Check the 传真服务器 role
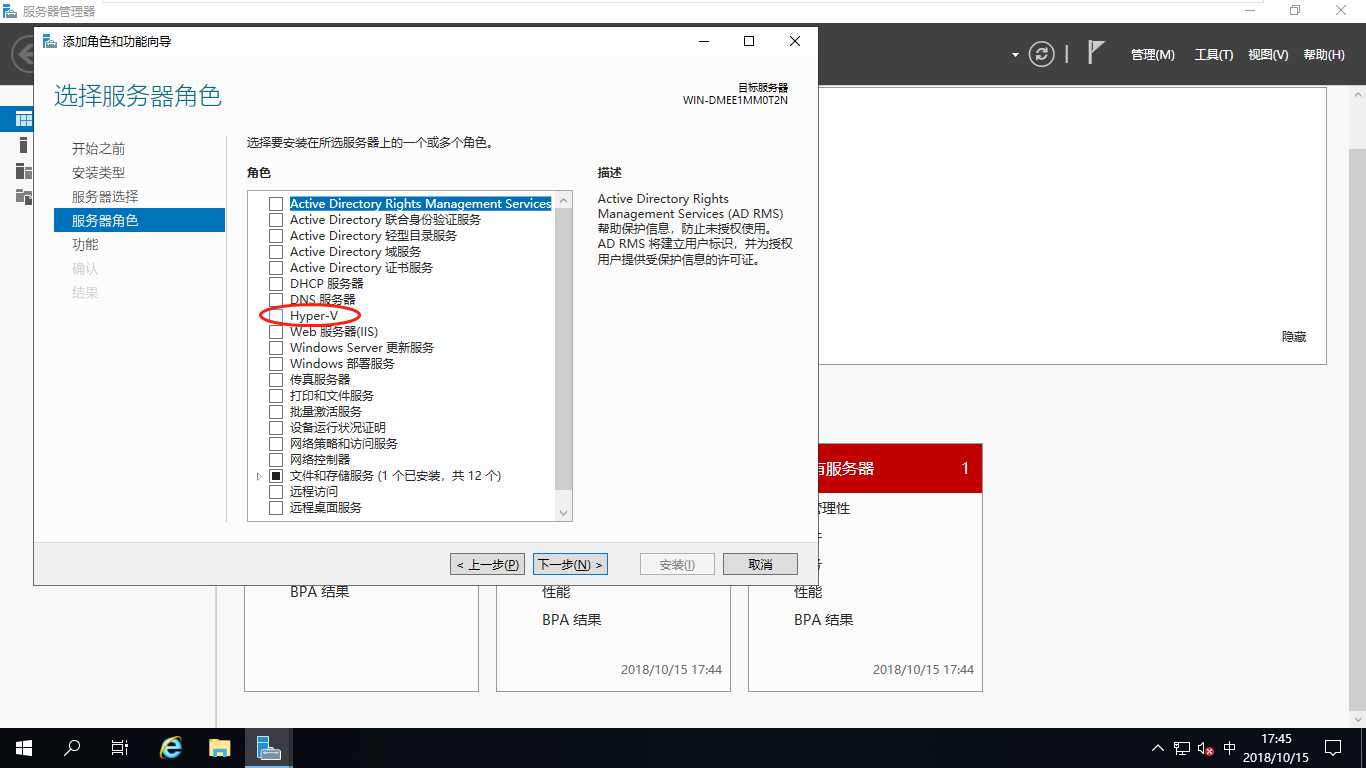This screenshot has height=768, width=1366. [x=276, y=380]
